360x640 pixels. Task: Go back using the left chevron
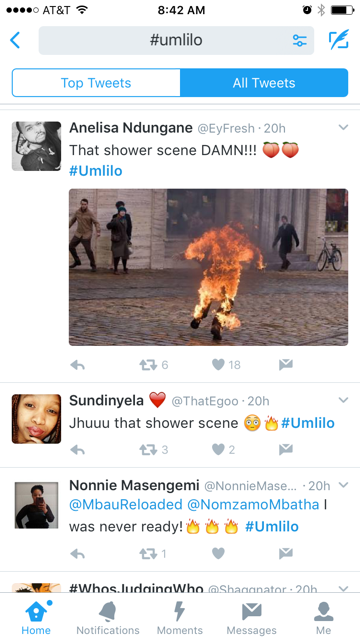pyautogui.click(x=15, y=40)
